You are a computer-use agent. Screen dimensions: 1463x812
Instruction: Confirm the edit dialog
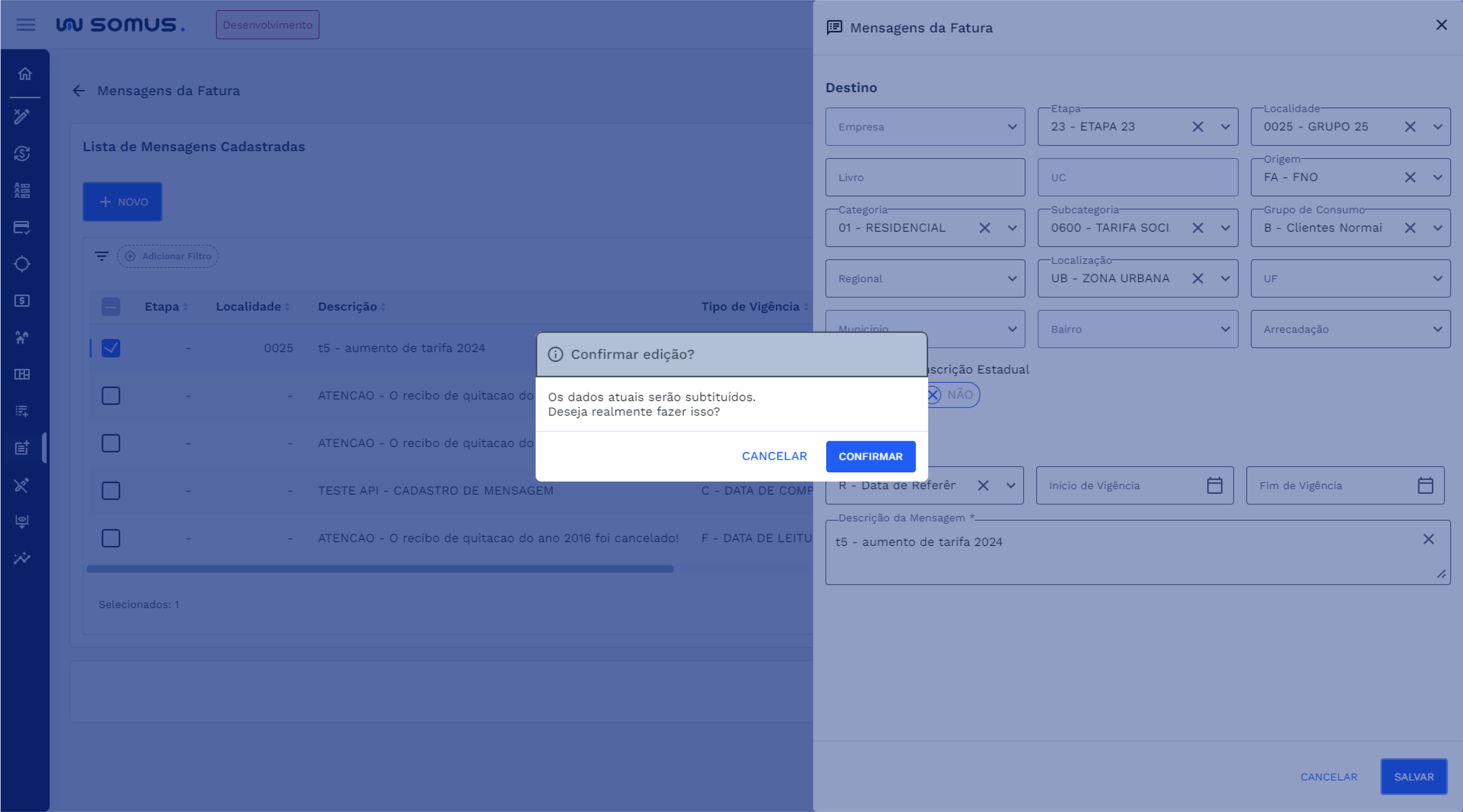pyautogui.click(x=870, y=456)
